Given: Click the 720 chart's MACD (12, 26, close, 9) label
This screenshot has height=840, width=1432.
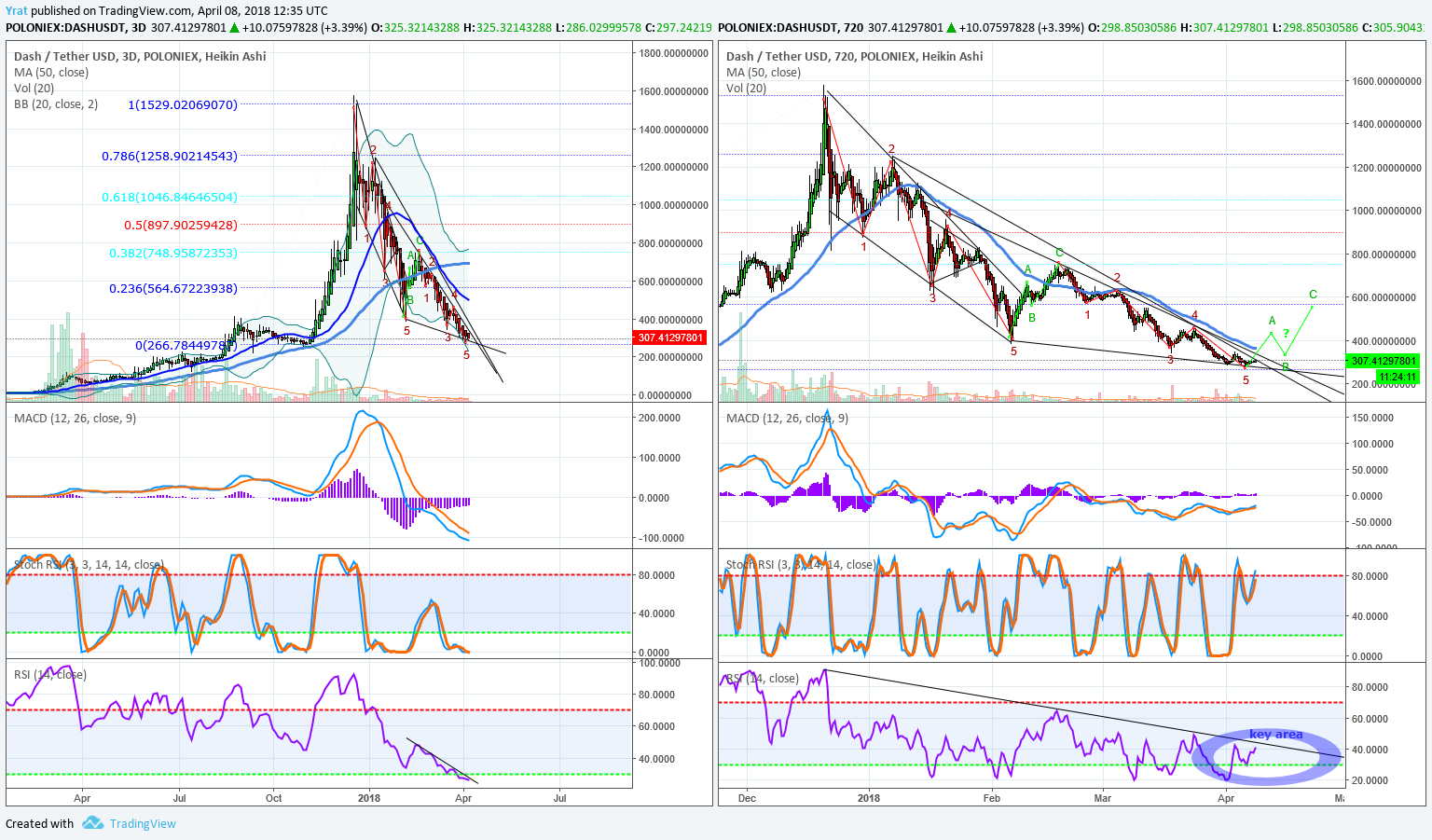Looking at the screenshot, I should [x=787, y=418].
